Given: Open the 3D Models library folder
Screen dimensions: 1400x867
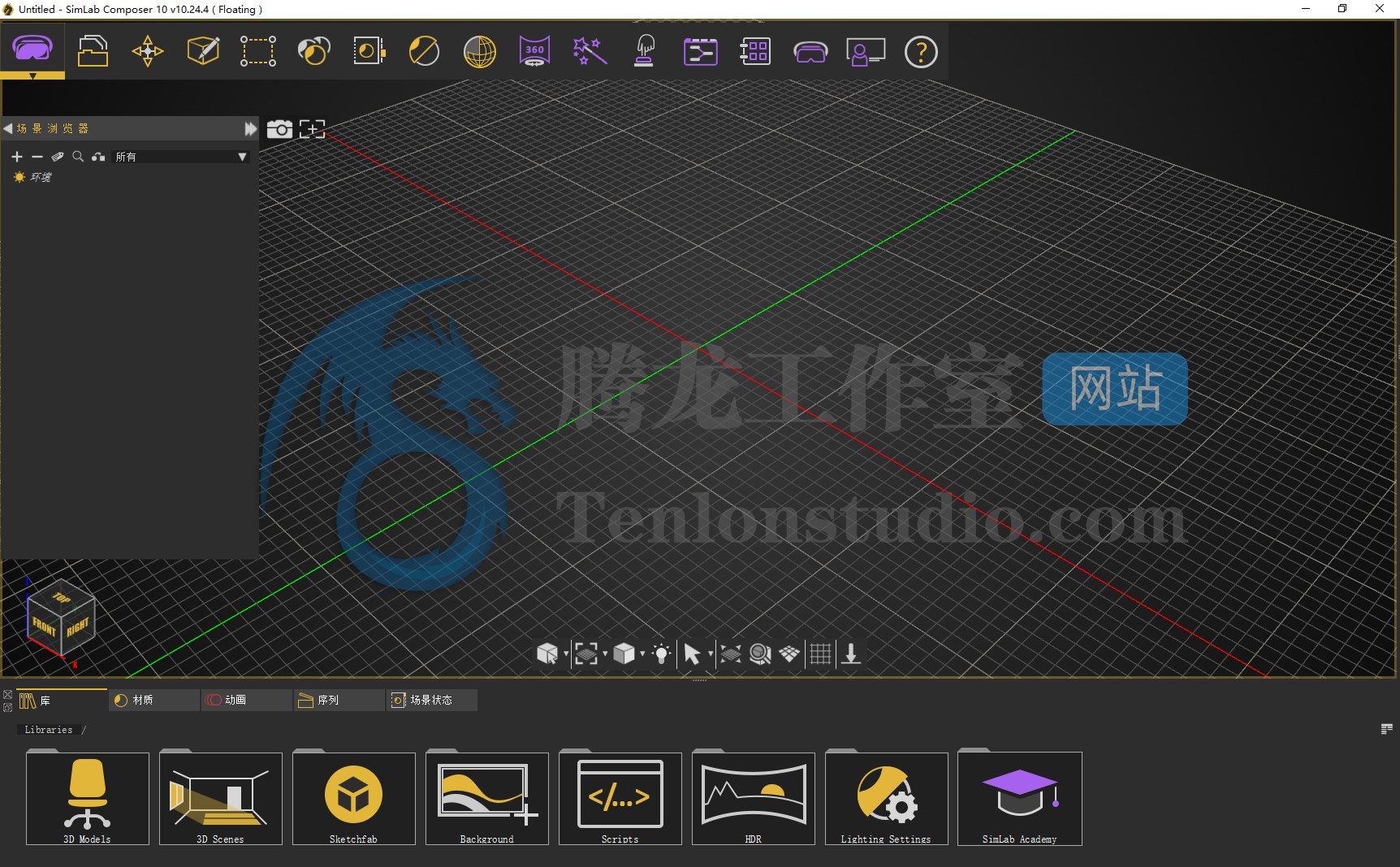Looking at the screenshot, I should coord(88,798).
